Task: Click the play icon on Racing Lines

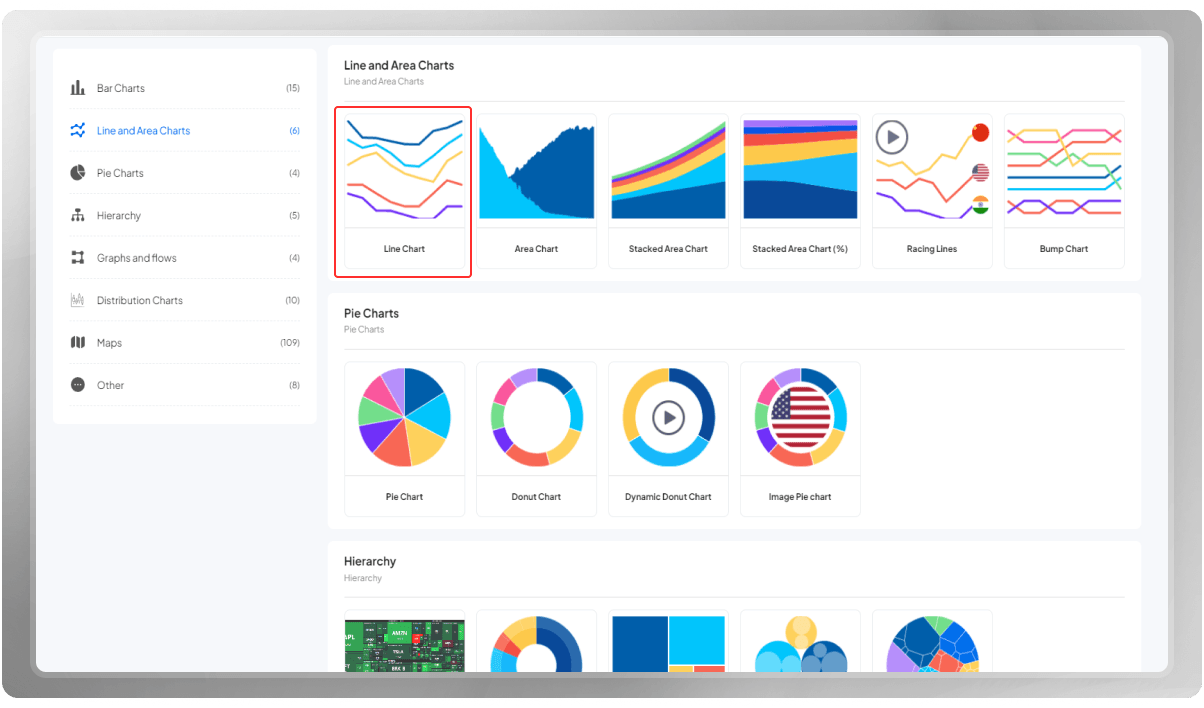Action: point(892,136)
